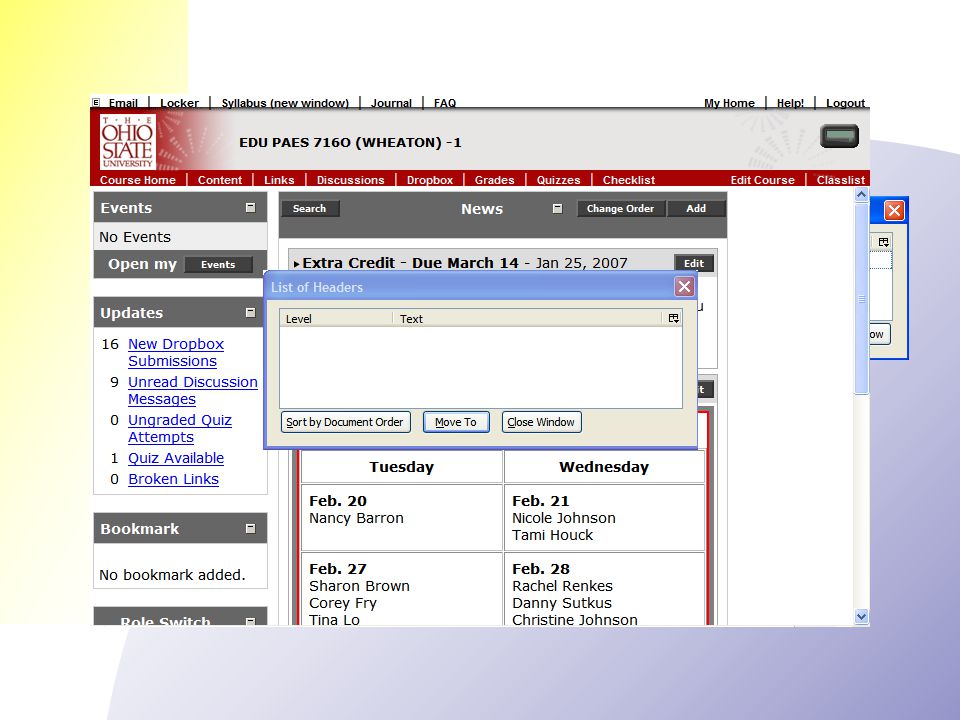This screenshot has height=720, width=960.
Task: Open Broken Links link
Action: (173, 479)
